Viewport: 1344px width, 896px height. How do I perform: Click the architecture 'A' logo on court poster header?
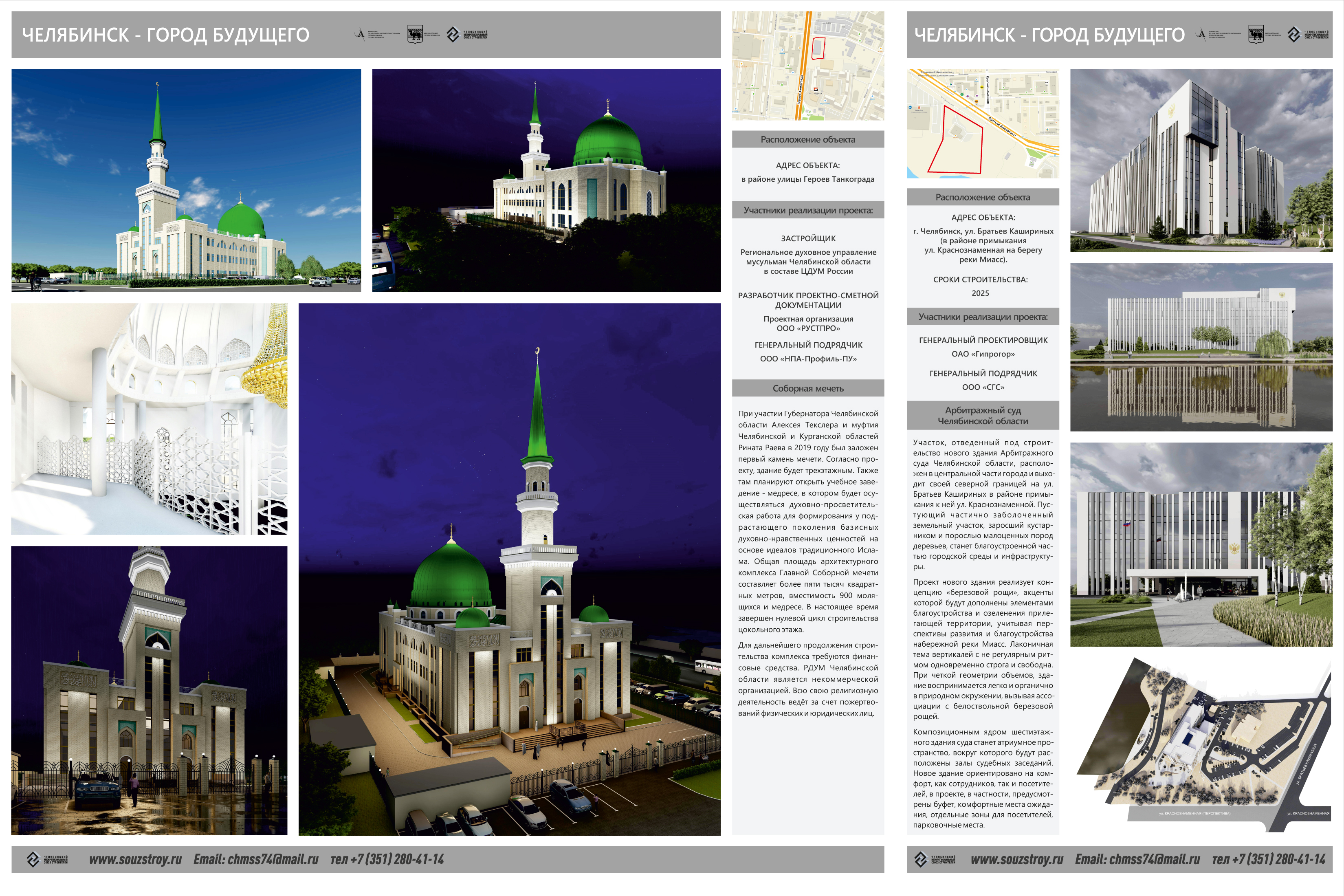point(1202,34)
